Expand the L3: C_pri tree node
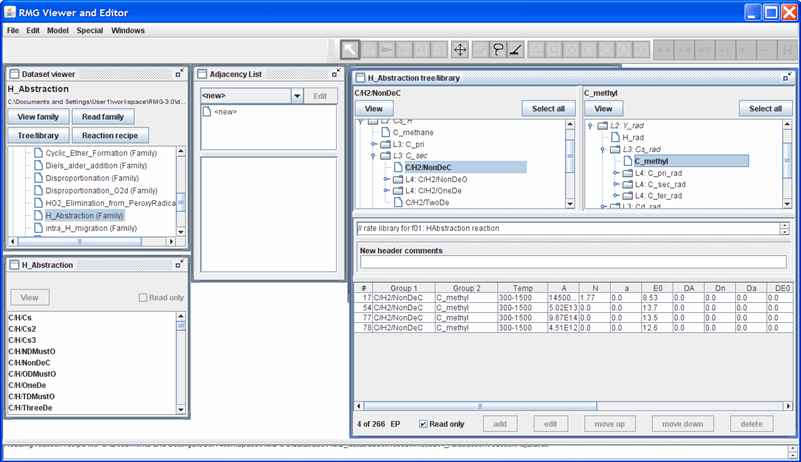The height and width of the screenshot is (462, 801). point(373,144)
